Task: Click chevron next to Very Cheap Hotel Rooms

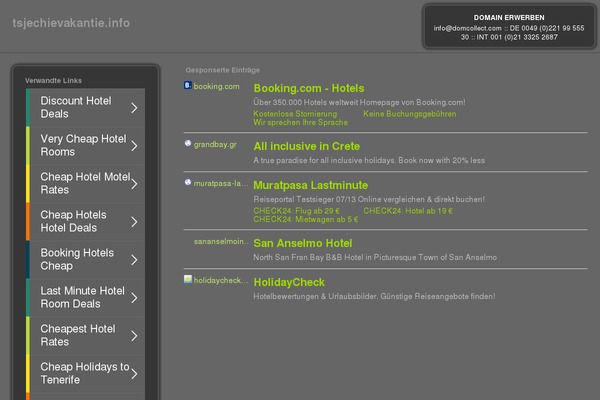Action: [134, 145]
